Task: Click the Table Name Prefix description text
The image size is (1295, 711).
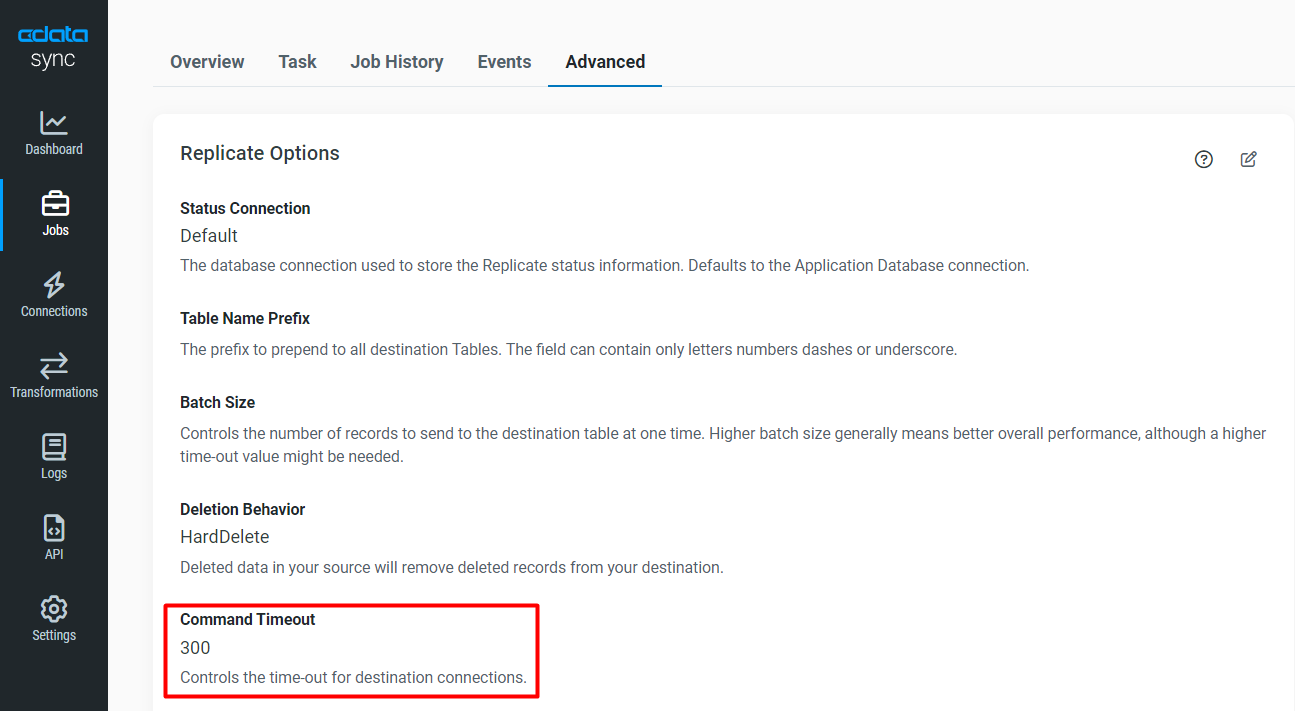Action: [569, 350]
